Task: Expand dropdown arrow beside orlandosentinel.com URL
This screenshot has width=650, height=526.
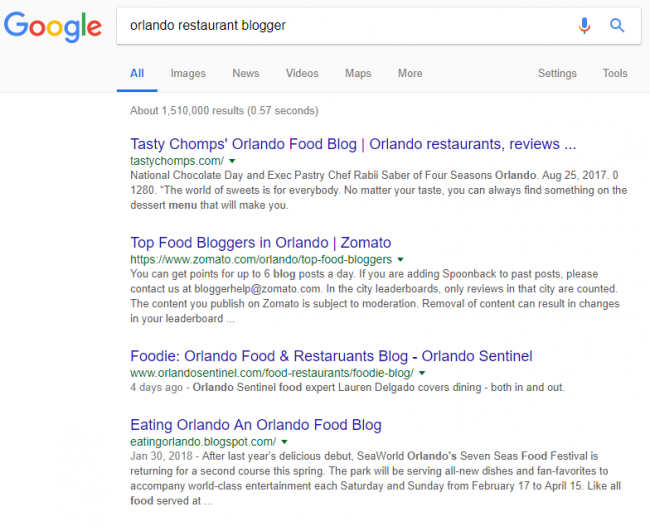Action: click(x=422, y=373)
